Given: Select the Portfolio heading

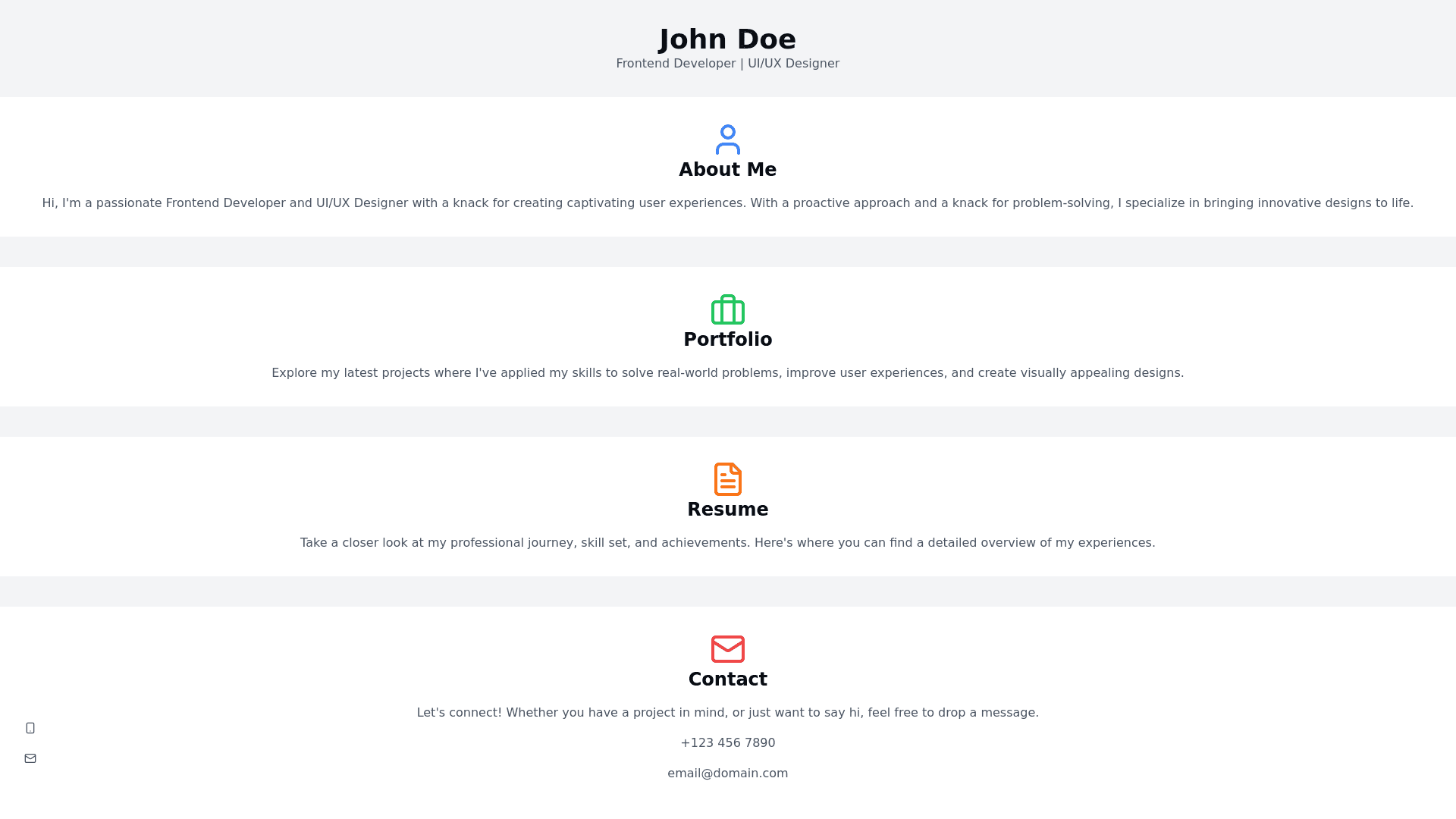Looking at the screenshot, I should pyautogui.click(x=727, y=340).
